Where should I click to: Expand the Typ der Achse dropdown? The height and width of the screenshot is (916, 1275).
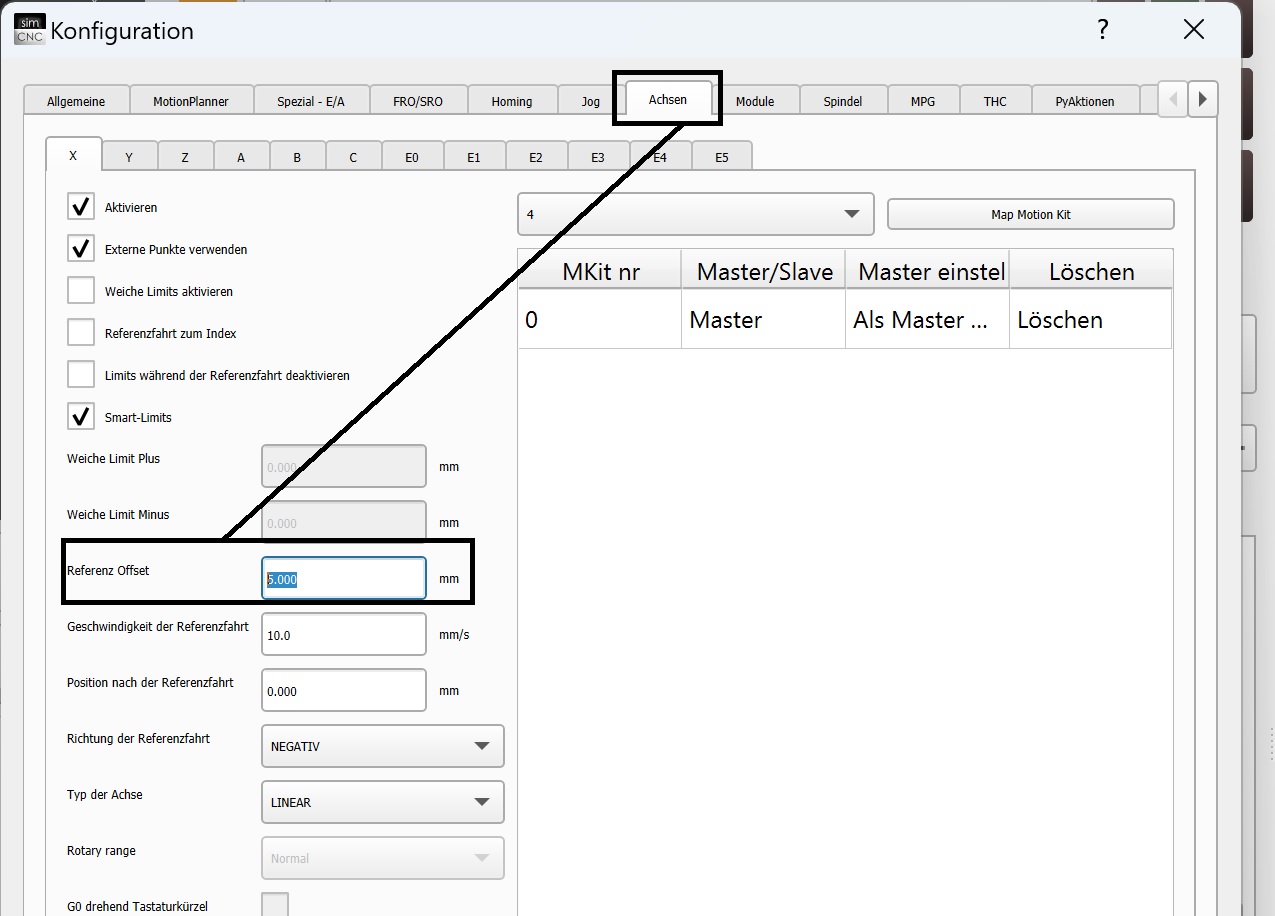tap(382, 802)
